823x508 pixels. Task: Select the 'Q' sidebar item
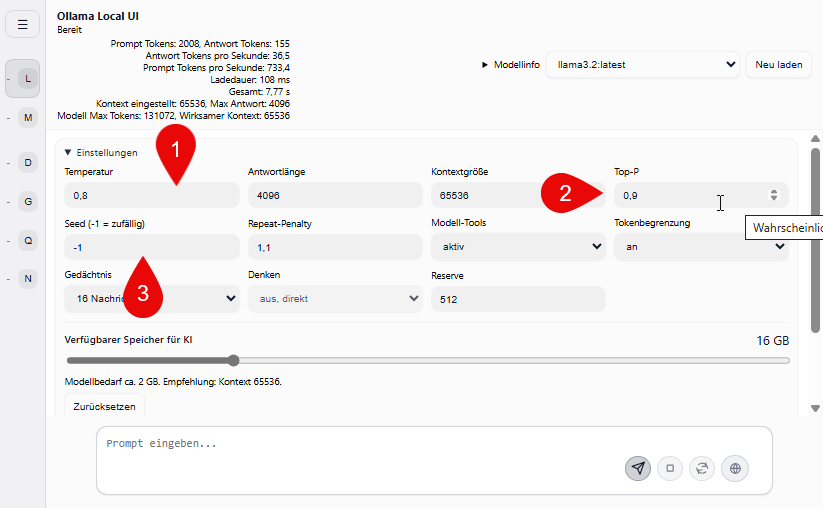27,240
